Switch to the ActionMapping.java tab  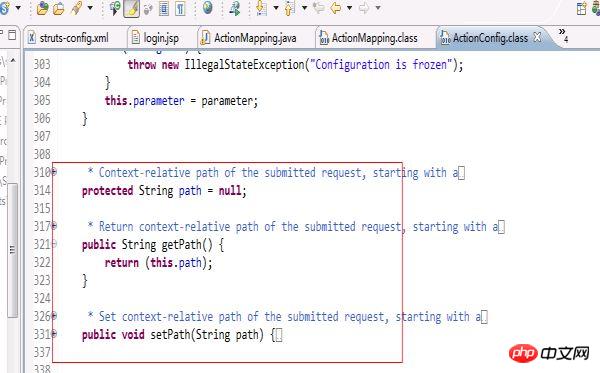point(249,38)
